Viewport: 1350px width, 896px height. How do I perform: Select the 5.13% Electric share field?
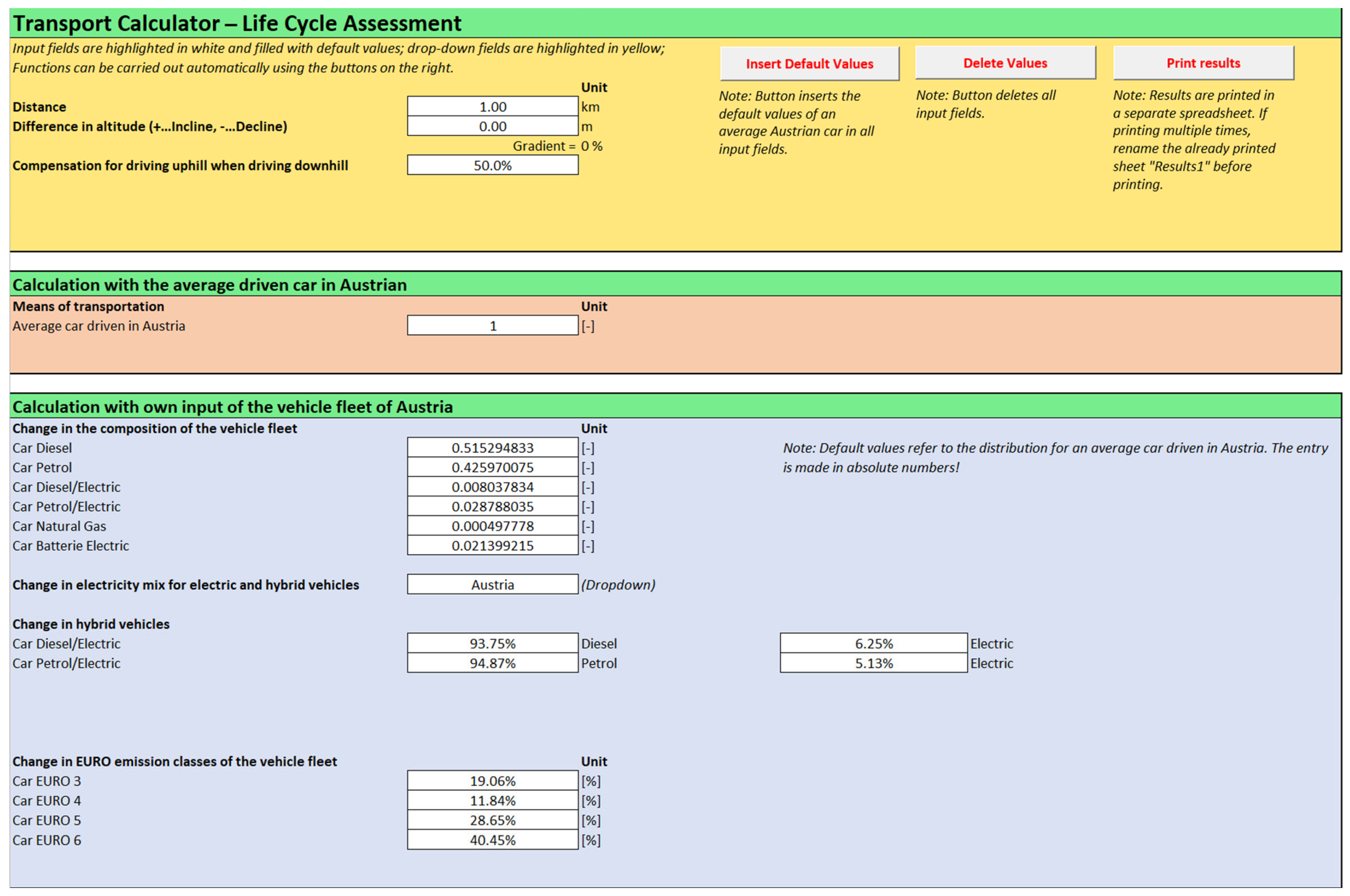(873, 663)
